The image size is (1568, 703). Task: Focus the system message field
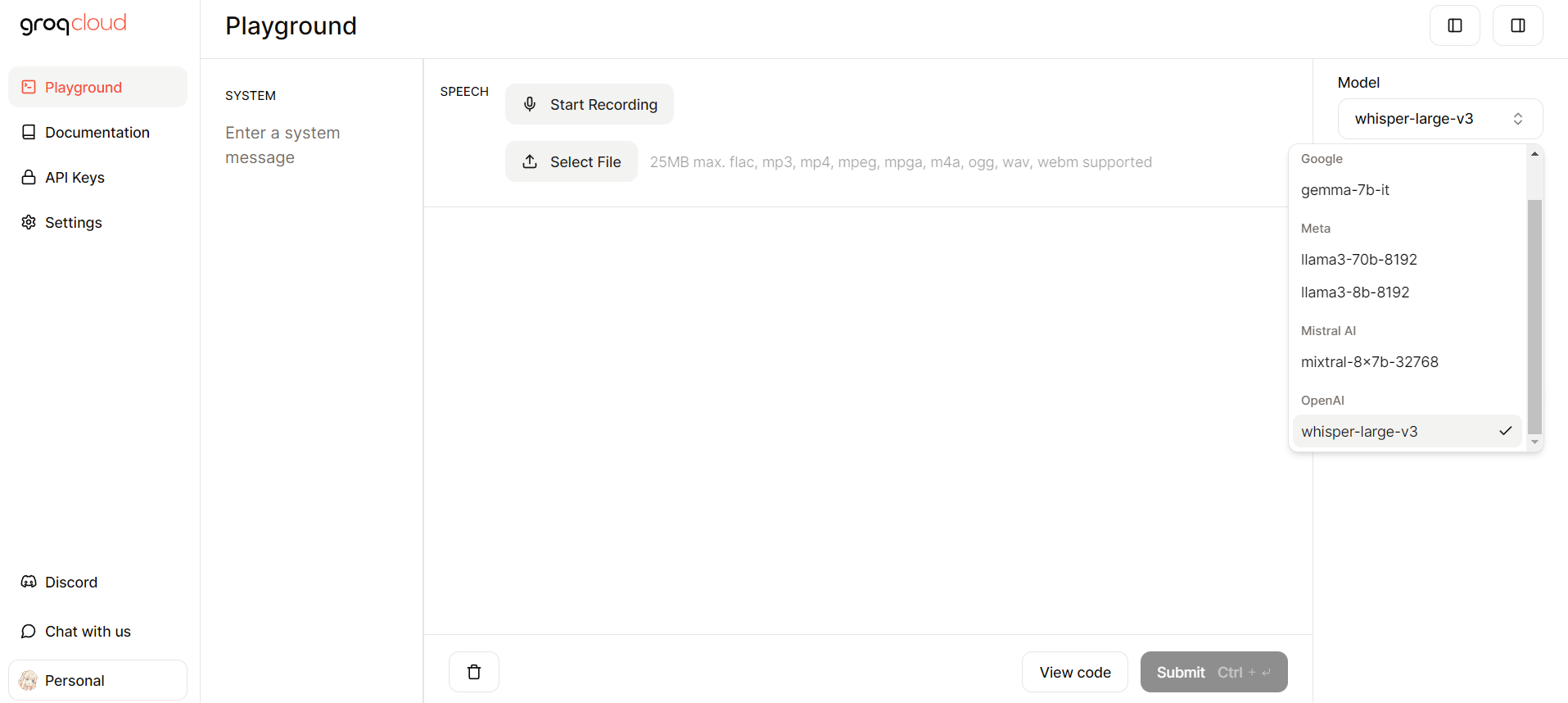(311, 145)
